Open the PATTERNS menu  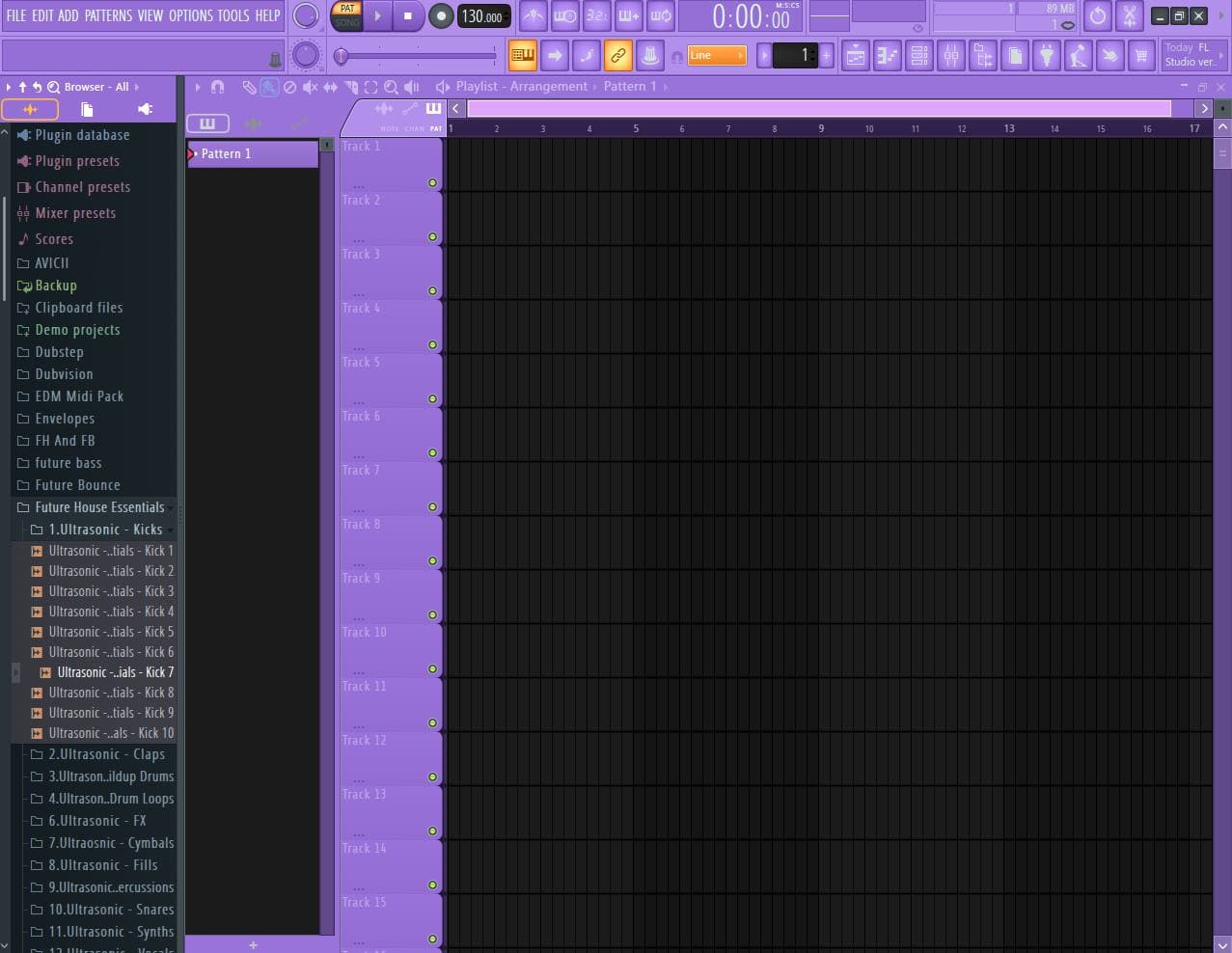(108, 15)
